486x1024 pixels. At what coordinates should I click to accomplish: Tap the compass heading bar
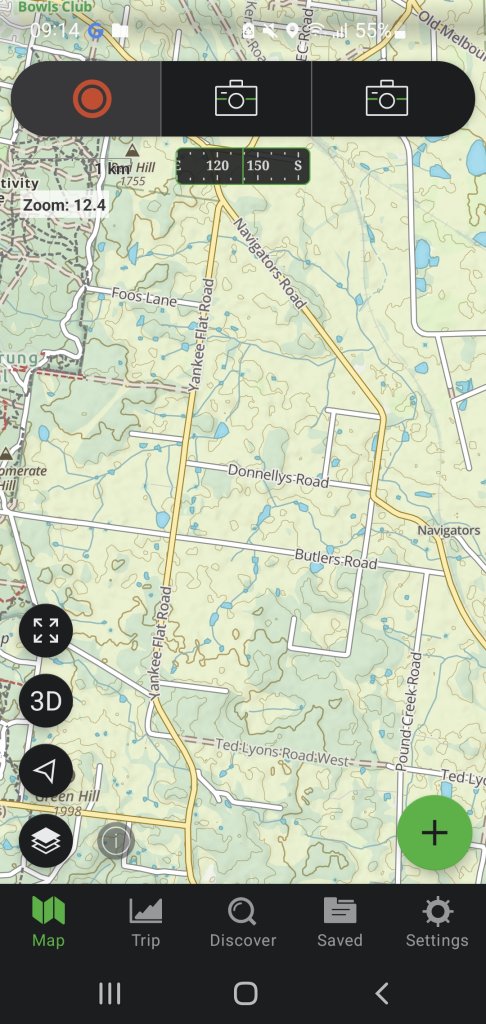tap(243, 166)
